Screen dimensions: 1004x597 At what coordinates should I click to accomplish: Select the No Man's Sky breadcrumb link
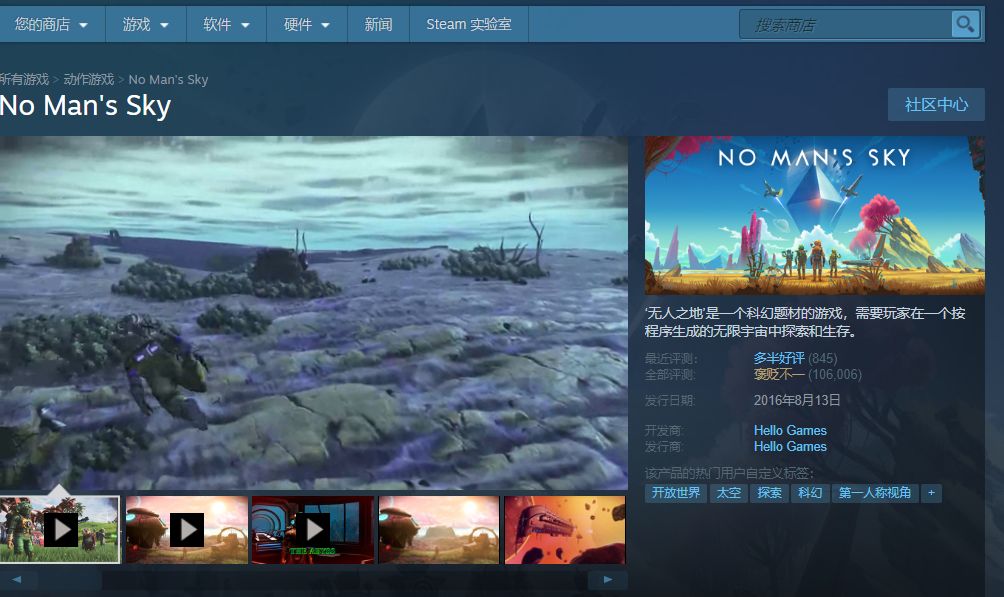point(168,79)
